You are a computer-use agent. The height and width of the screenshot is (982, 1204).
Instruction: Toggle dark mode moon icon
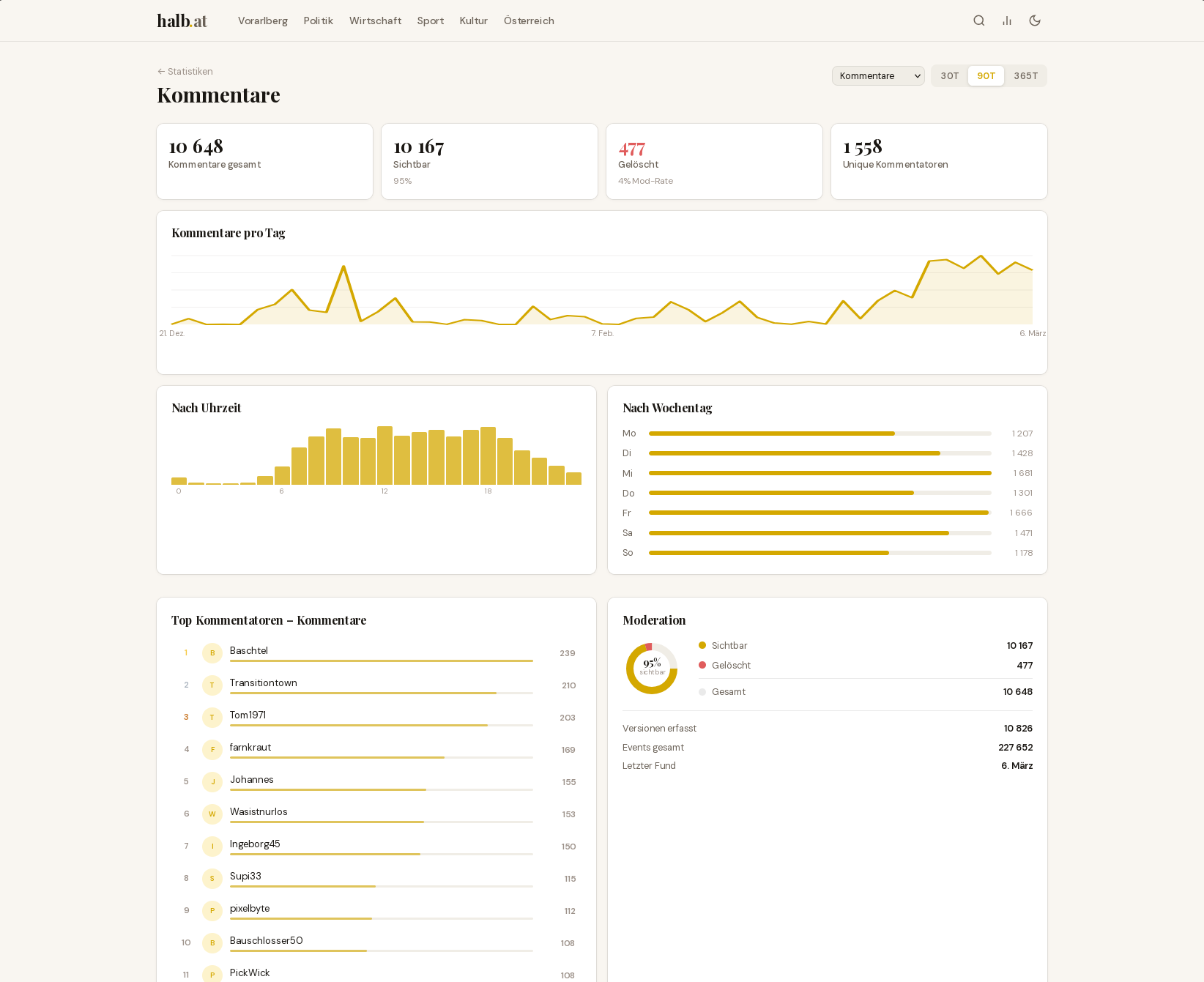pyautogui.click(x=1035, y=21)
